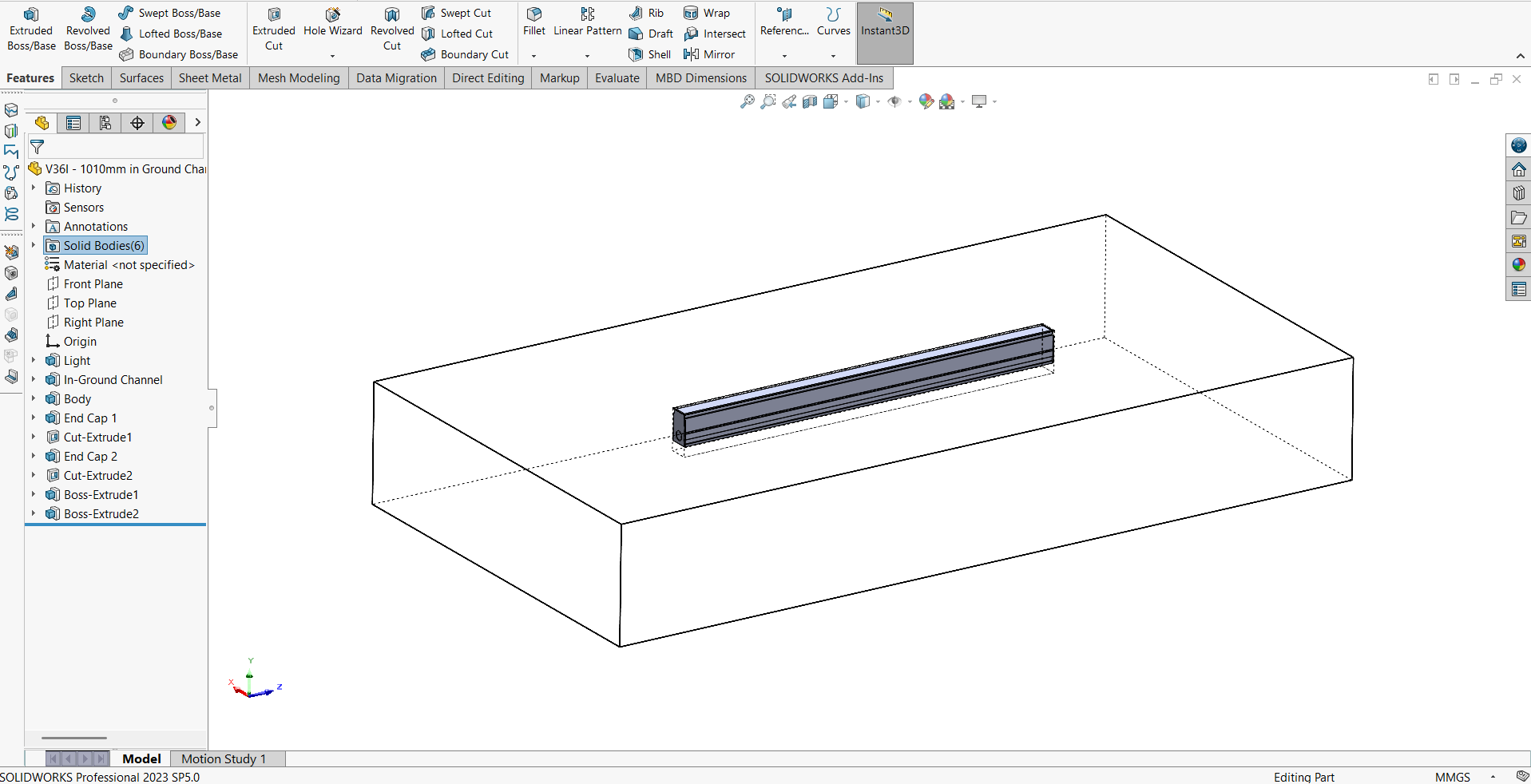Viewport: 1531px width, 784px height.
Task: Click the Swept Cut tool
Action: pyautogui.click(x=456, y=13)
